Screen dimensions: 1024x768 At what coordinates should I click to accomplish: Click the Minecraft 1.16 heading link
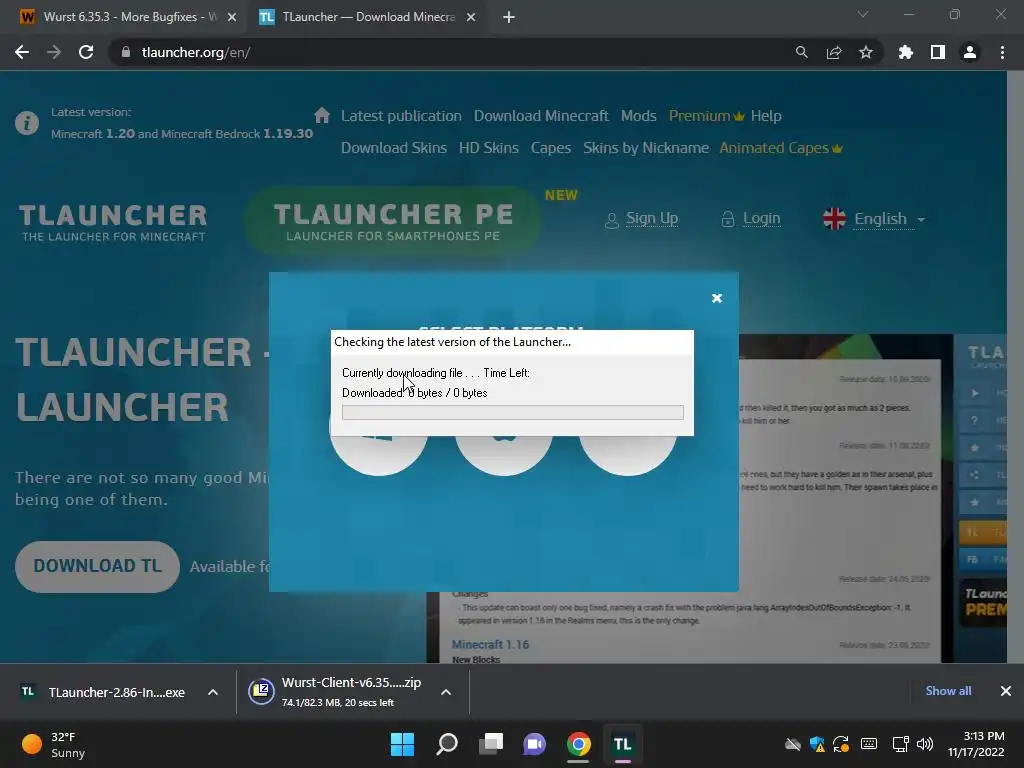coord(490,645)
